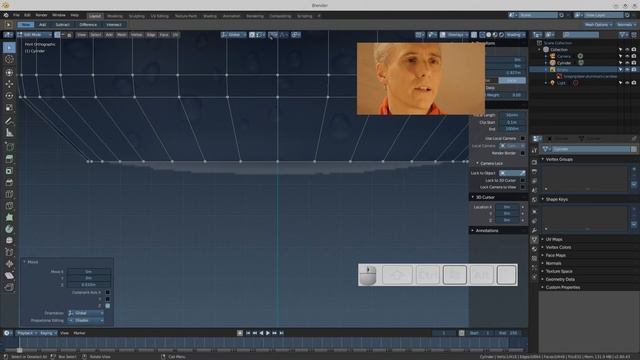The height and width of the screenshot is (360, 640).
Task: Open the 3D viewport editor type selector
Action: (8, 35)
